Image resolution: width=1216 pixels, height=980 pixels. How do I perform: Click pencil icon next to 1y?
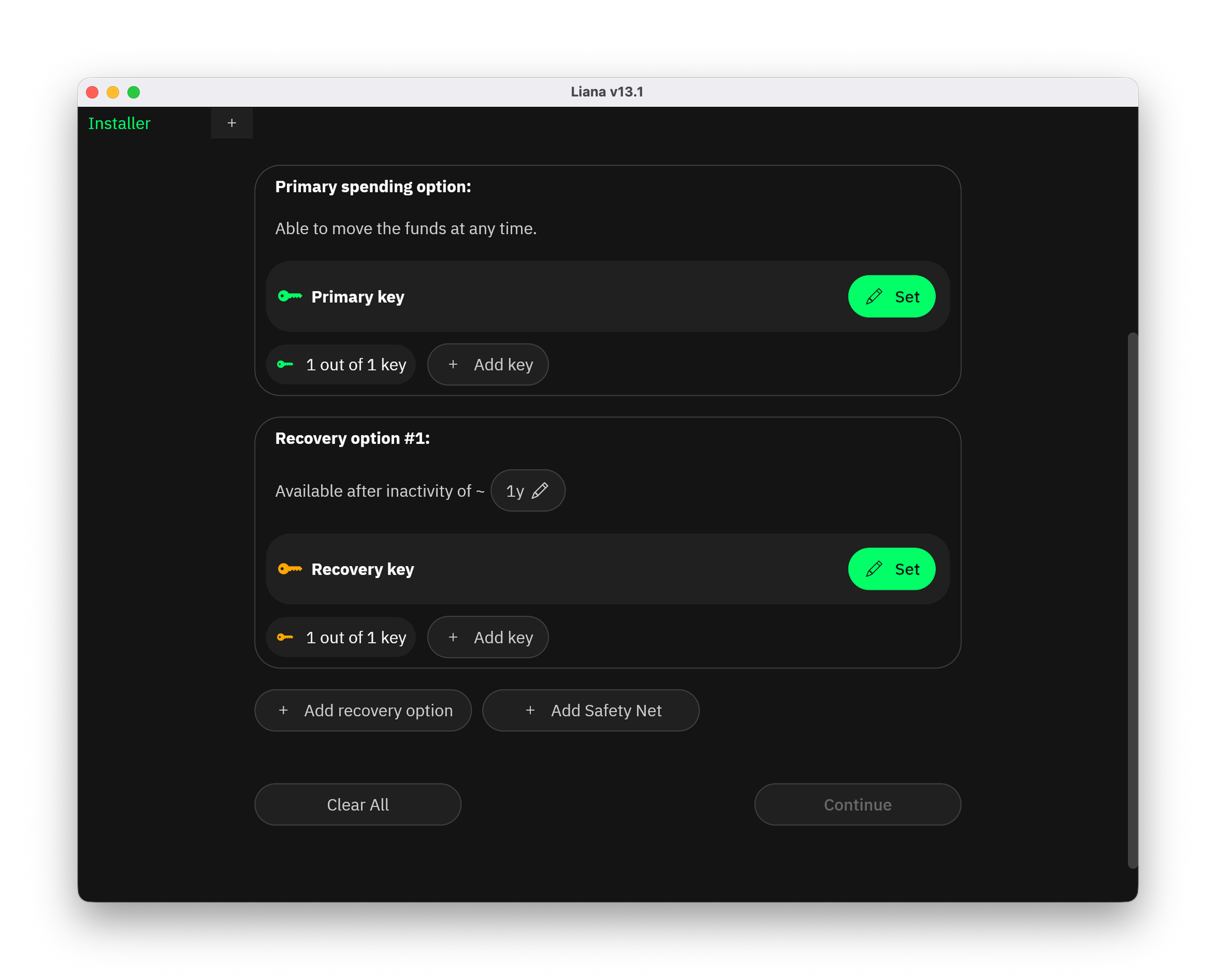coord(540,491)
